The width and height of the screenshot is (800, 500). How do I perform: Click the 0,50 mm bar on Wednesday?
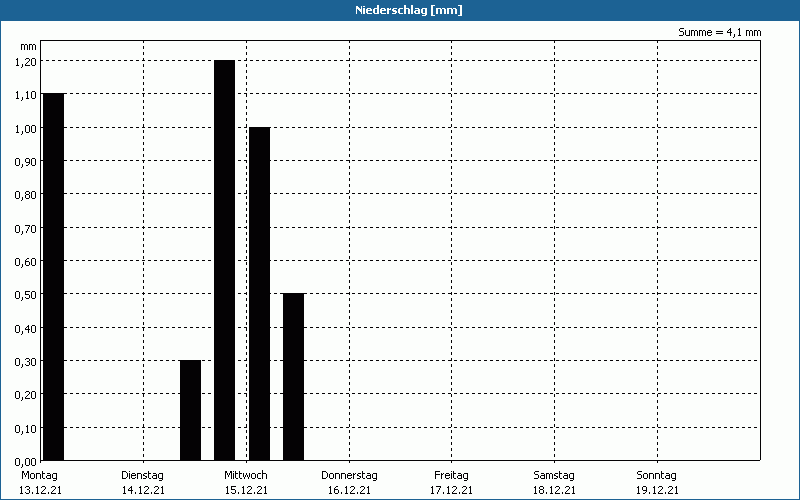(x=293, y=377)
